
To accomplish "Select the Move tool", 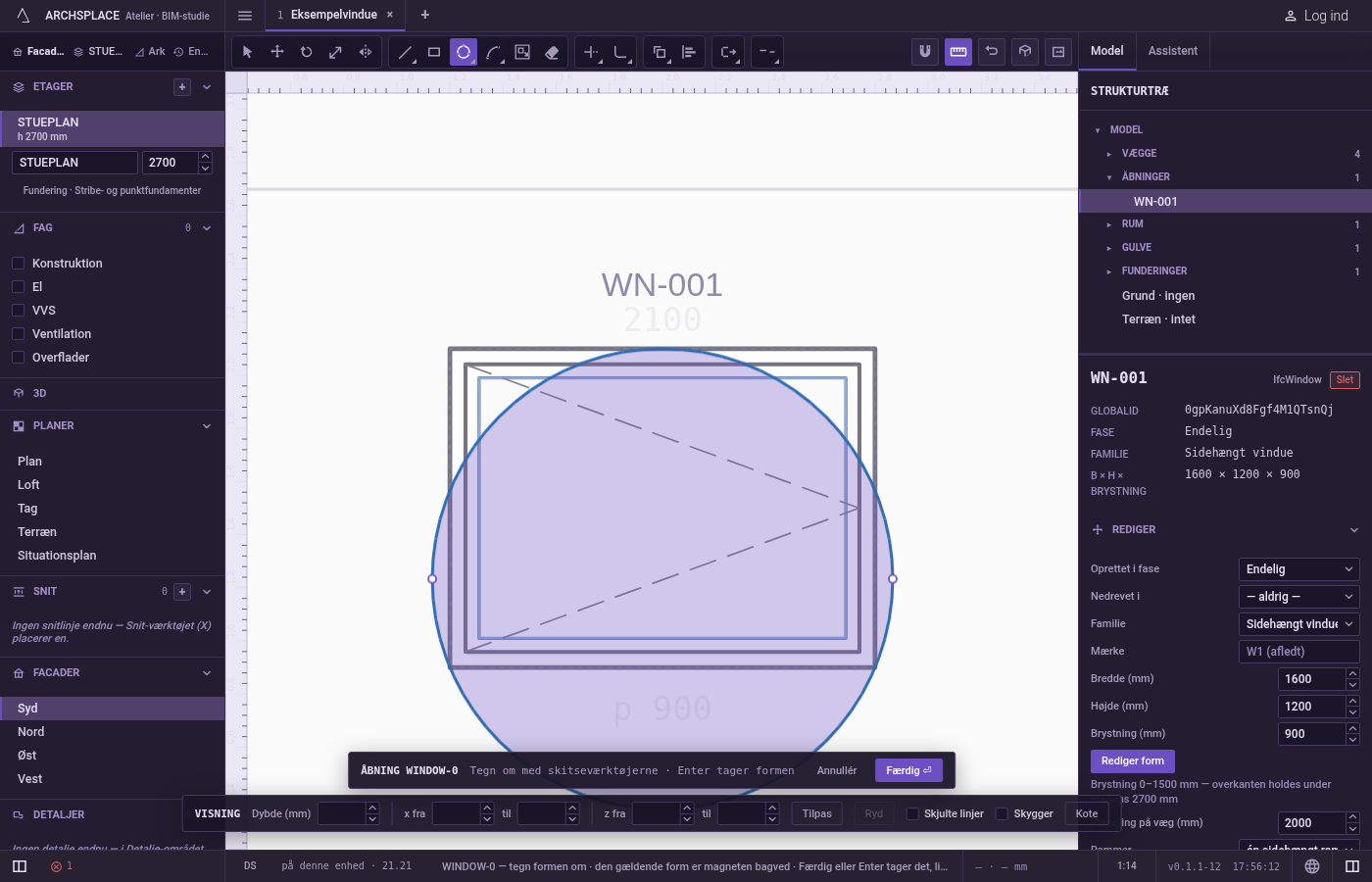I will point(277,52).
